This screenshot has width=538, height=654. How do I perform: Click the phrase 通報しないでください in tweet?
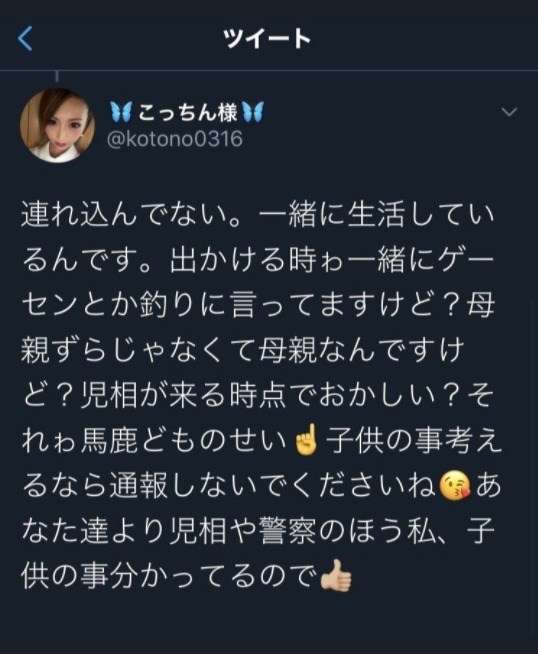pos(258,486)
